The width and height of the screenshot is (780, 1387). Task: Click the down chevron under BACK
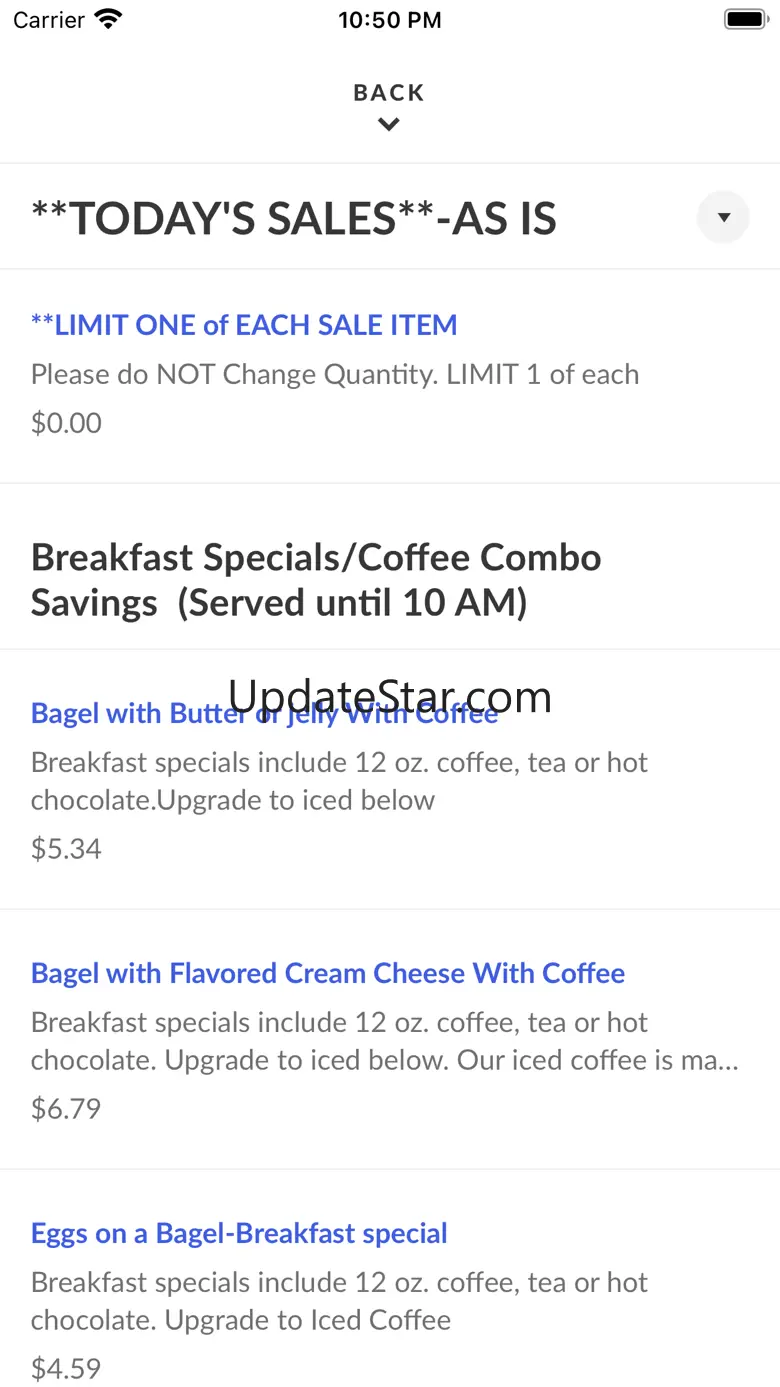click(x=389, y=125)
